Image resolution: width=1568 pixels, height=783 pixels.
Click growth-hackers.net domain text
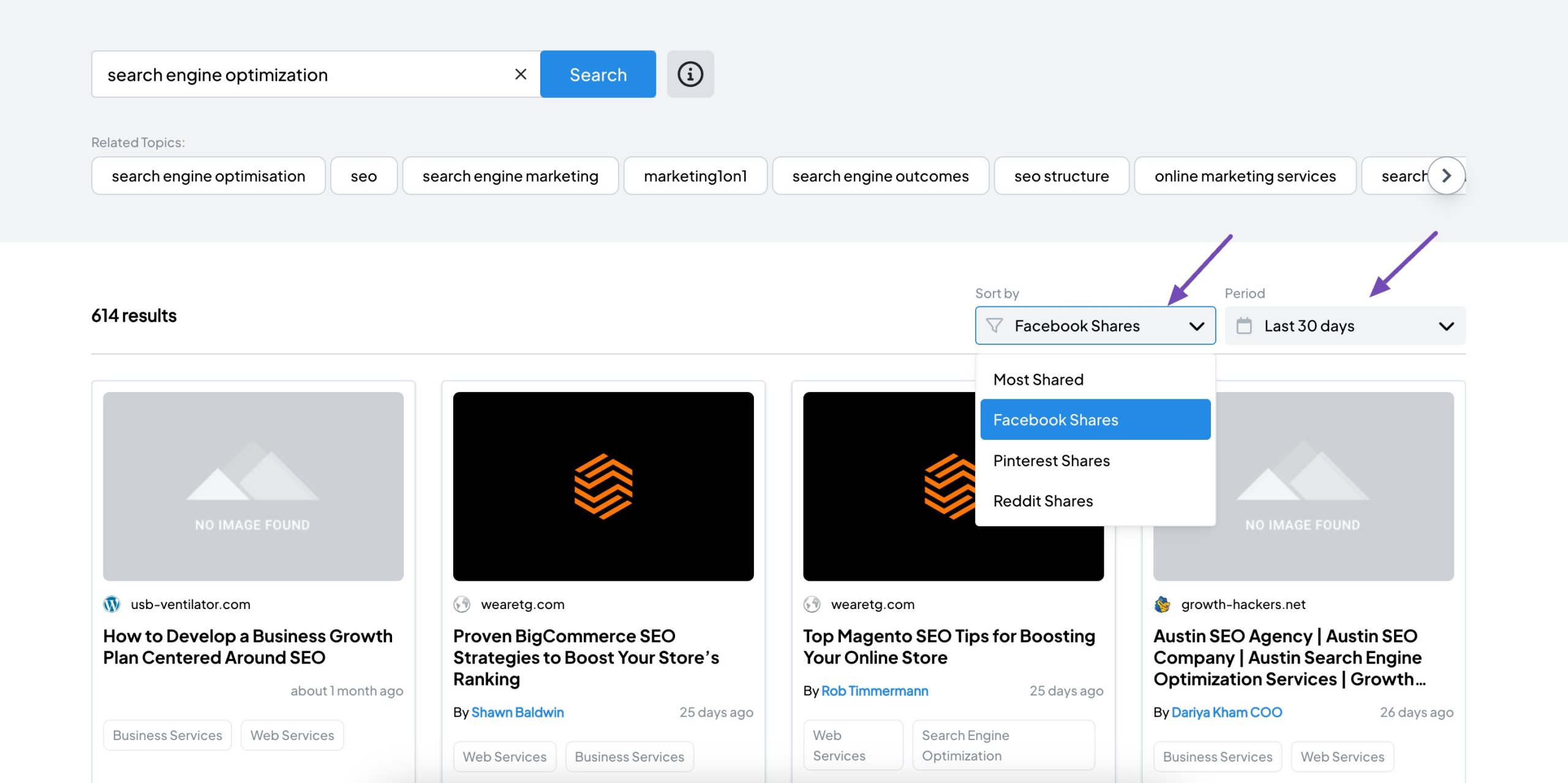[x=1243, y=605]
